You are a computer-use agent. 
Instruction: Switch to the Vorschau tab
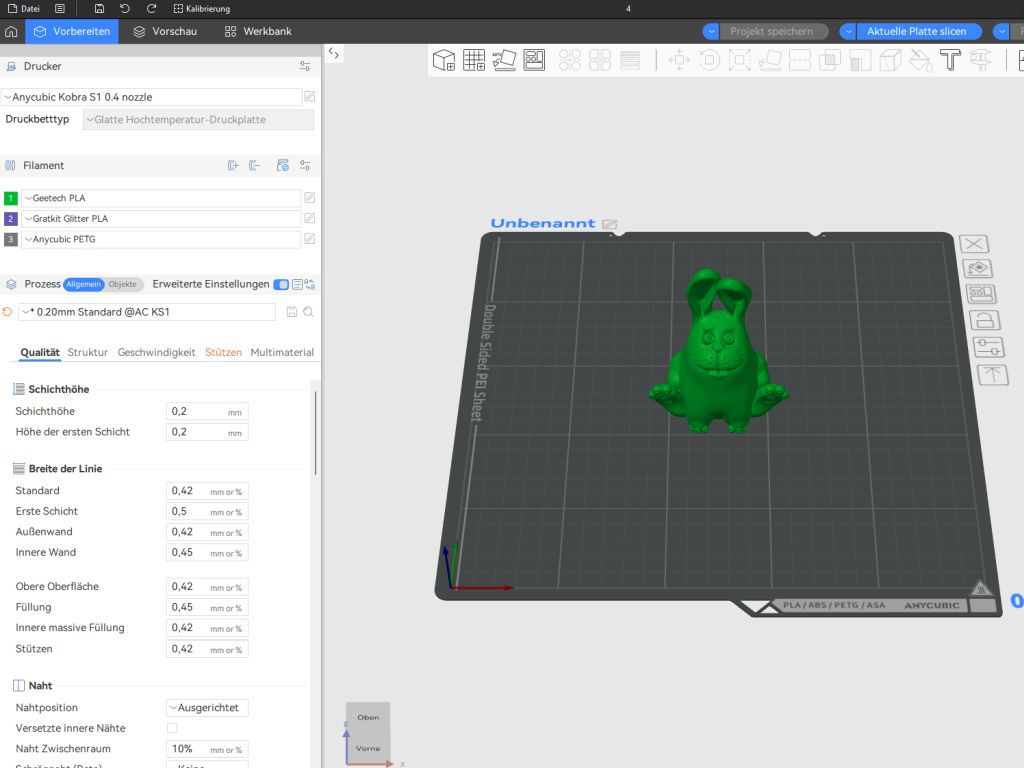tap(165, 31)
